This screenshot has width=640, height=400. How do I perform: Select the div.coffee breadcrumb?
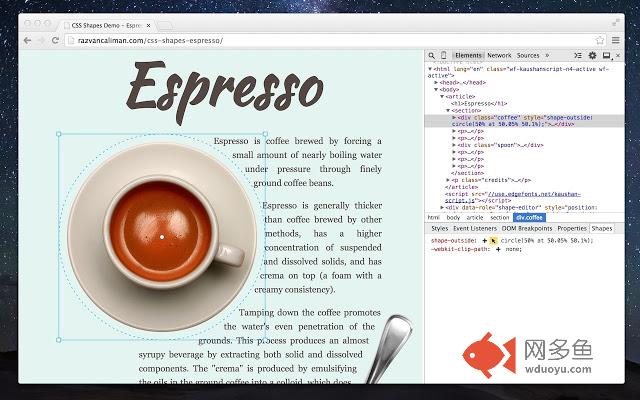pyautogui.click(x=529, y=218)
